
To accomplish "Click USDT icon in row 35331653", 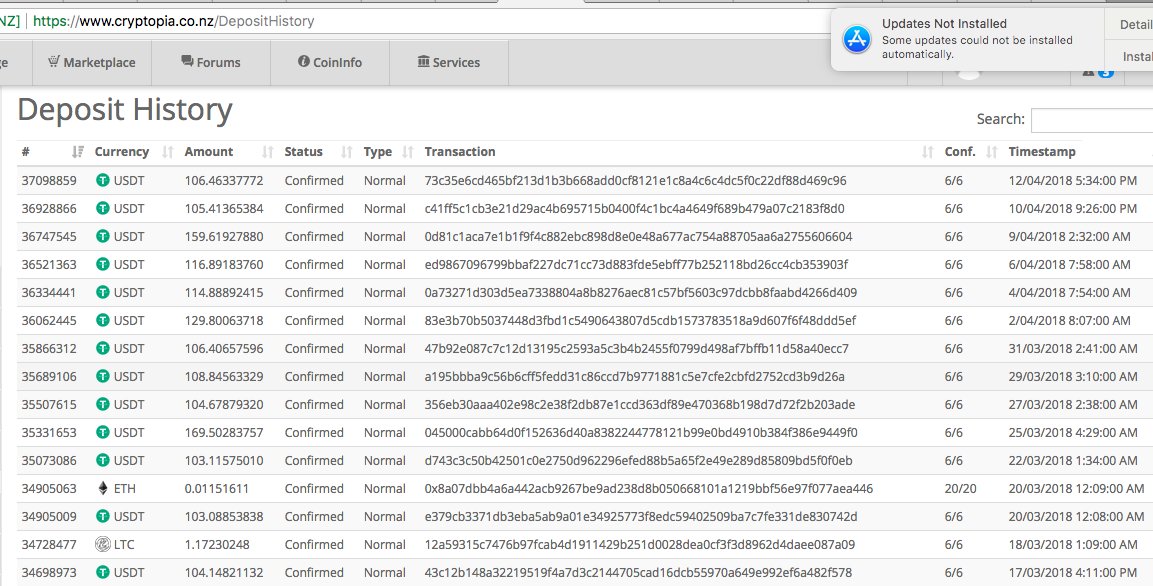I will (103, 432).
